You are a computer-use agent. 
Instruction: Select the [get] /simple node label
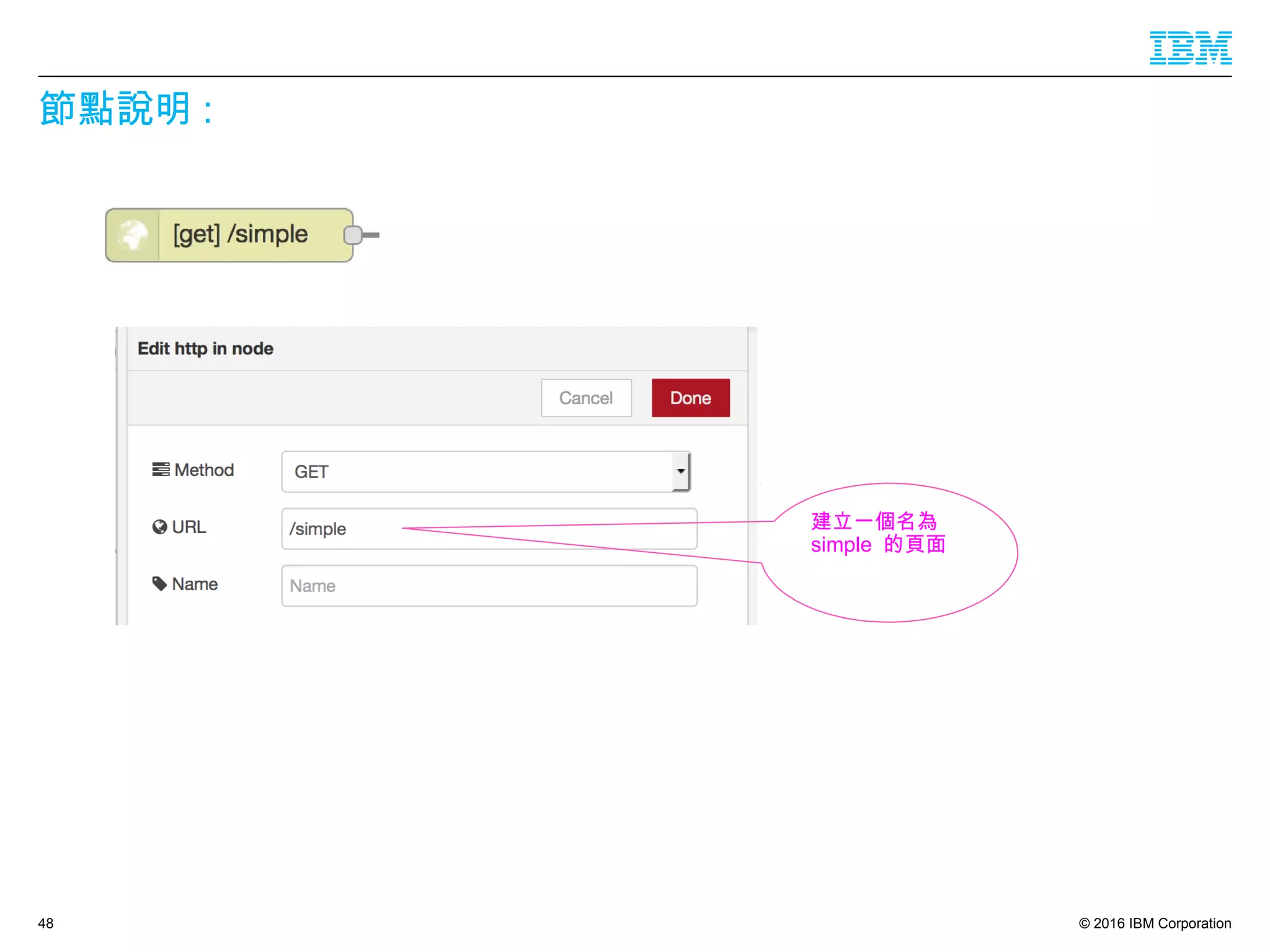pos(241,235)
